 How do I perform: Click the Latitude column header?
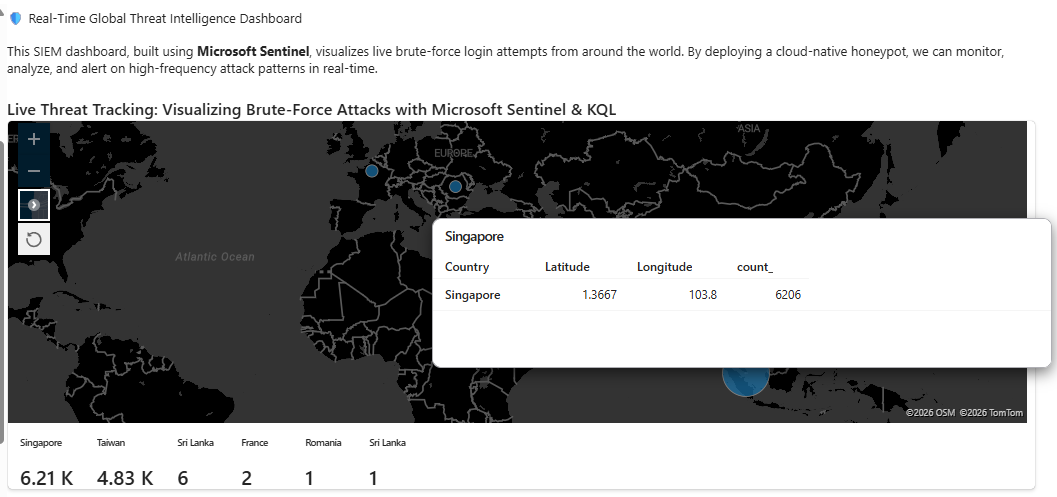click(568, 267)
